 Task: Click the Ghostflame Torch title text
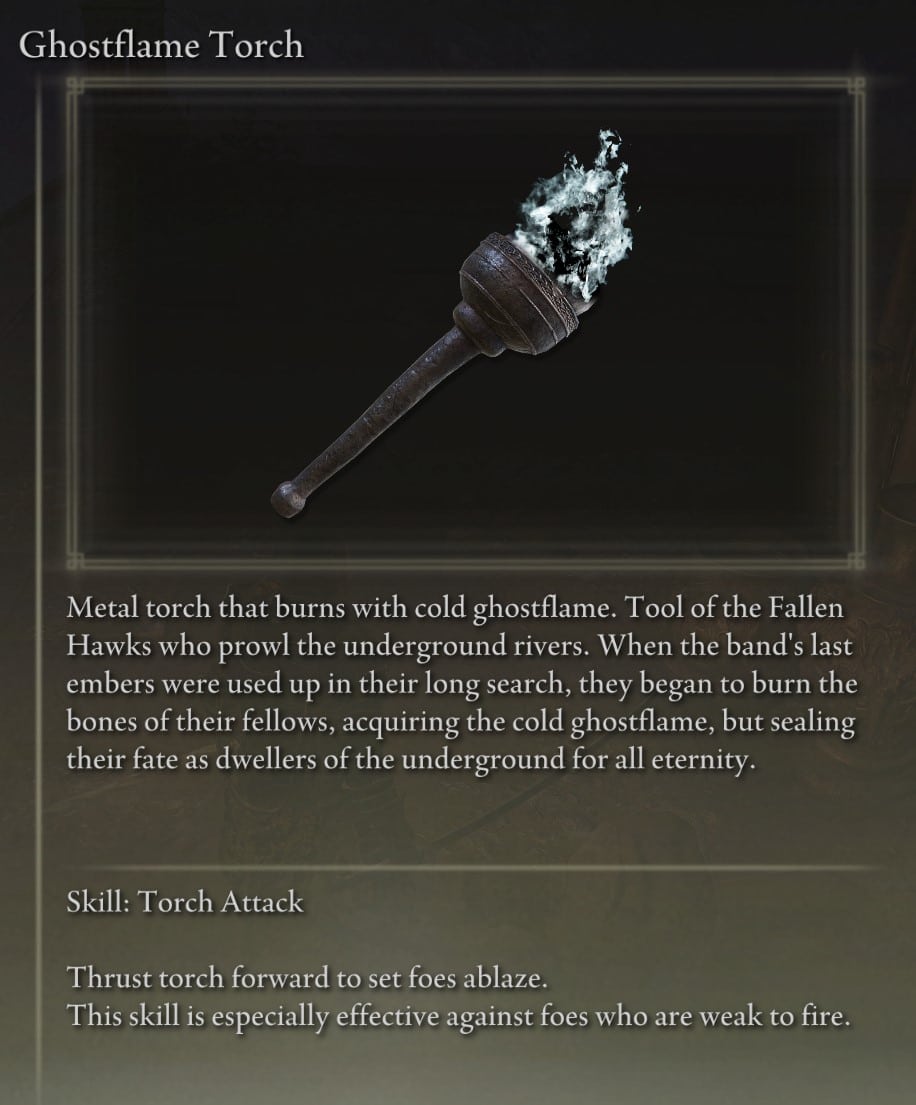[x=161, y=46]
